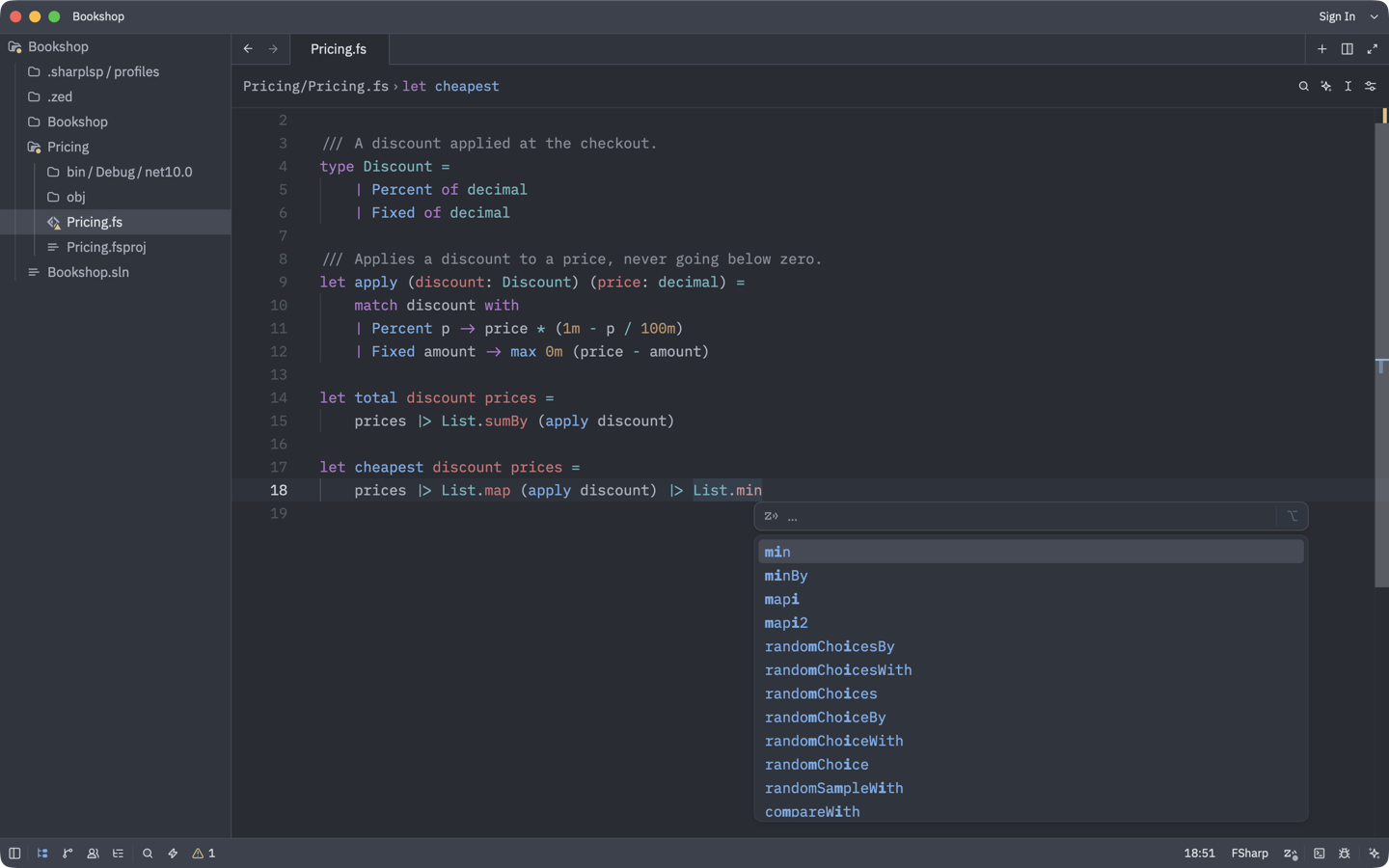Viewport: 1389px width, 868px height.
Task: Zoom the editor pane to full size
Action: pos(1372,49)
